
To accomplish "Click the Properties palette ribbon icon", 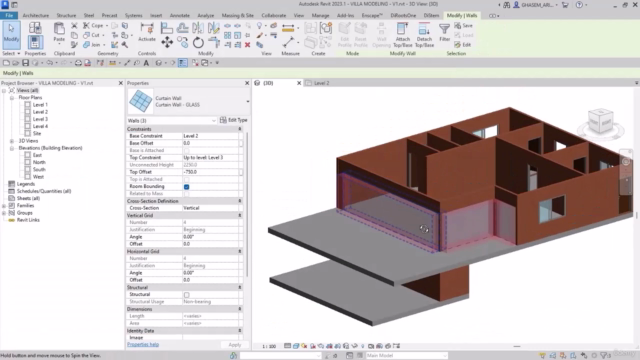I will pyautogui.click(x=35, y=42).
